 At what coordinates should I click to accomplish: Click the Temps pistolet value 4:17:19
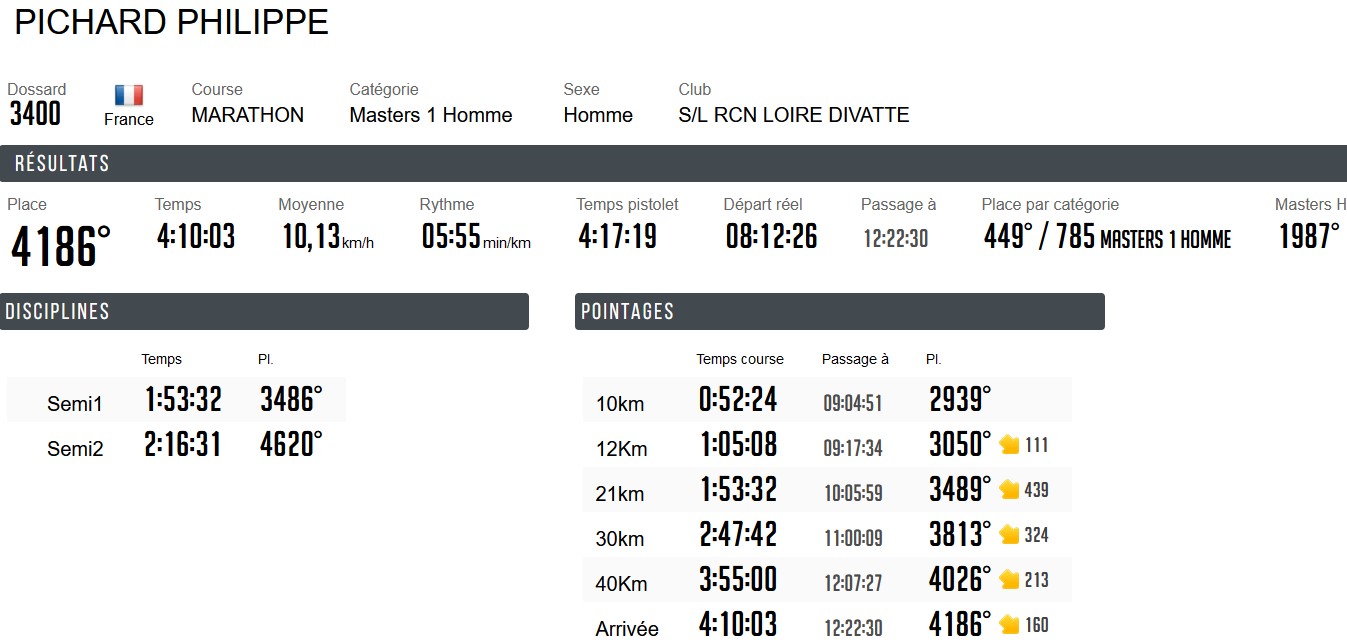click(618, 237)
